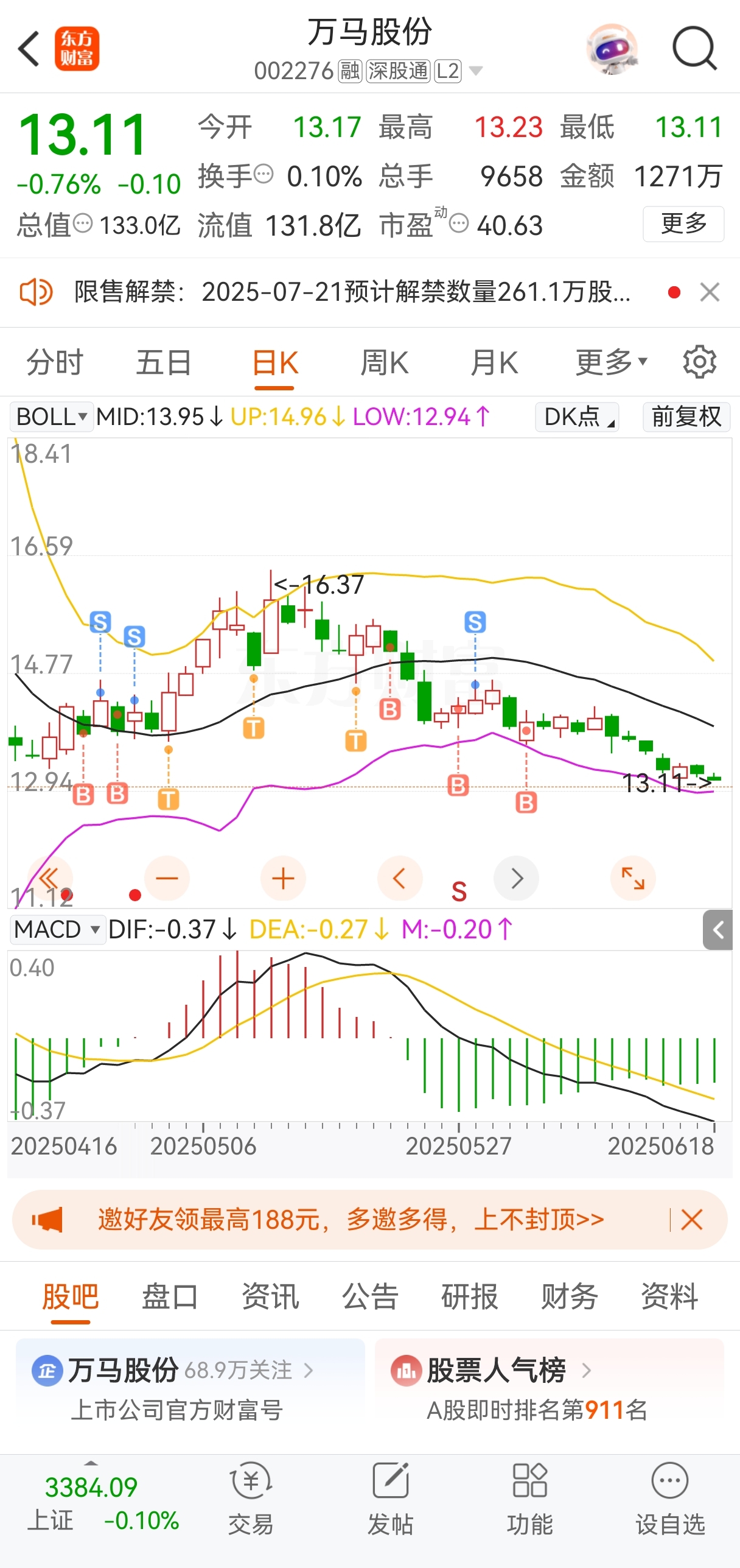Viewport: 740px width, 1568px height.
Task: Tap the L2 level tag
Action: click(447, 71)
